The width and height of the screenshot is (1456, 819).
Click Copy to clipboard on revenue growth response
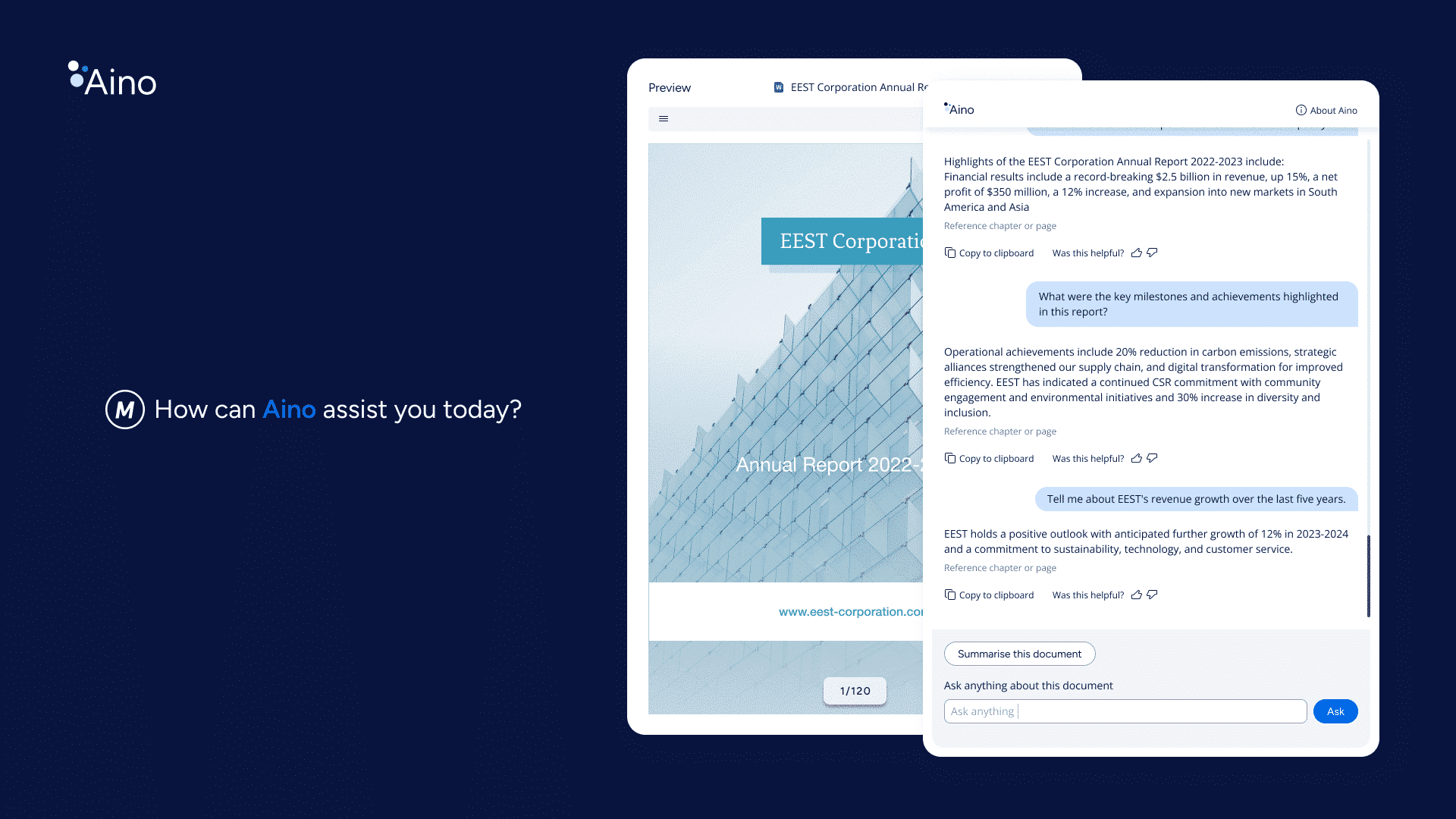pos(989,594)
